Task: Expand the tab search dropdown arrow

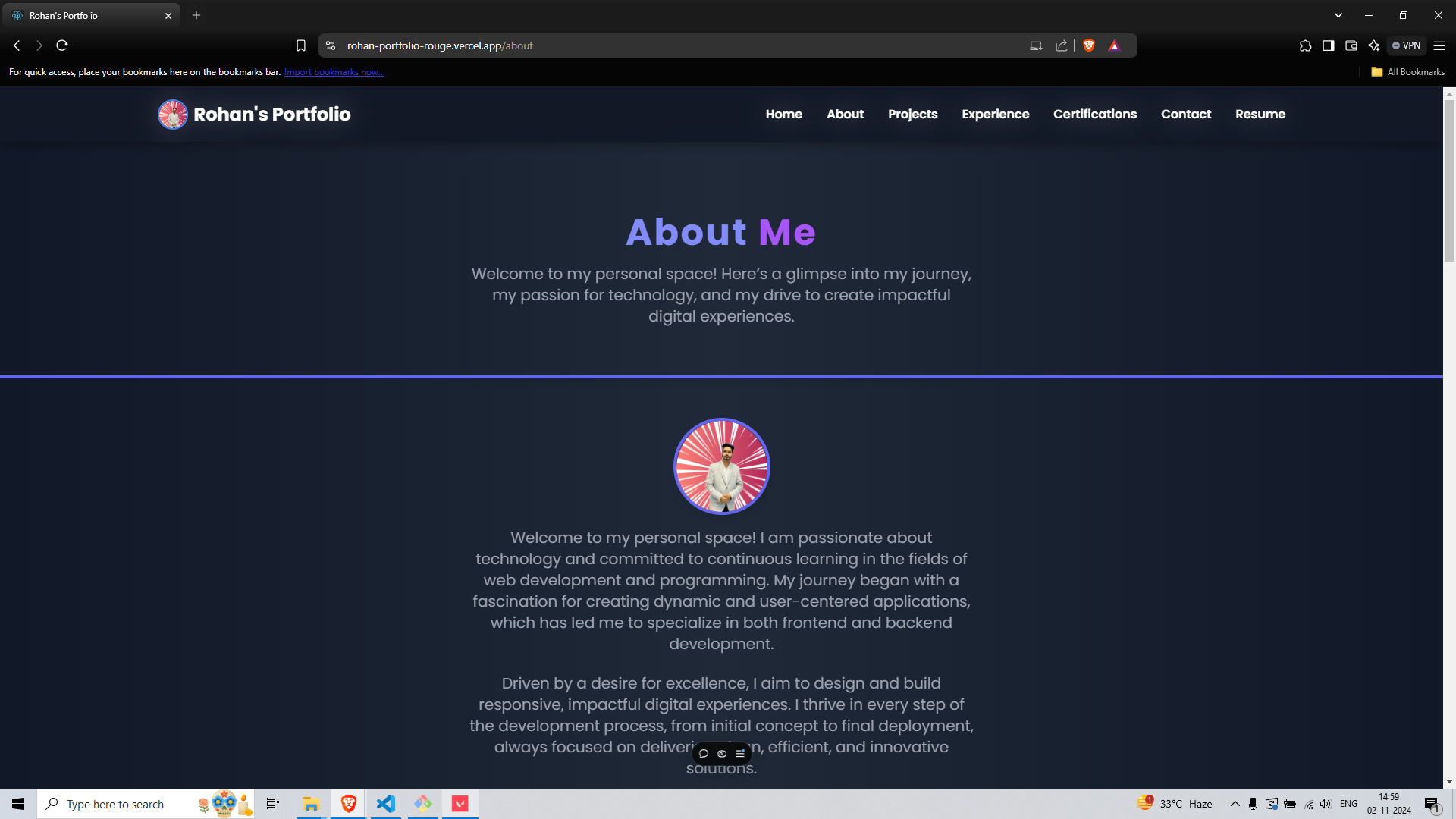Action: pyautogui.click(x=1338, y=15)
